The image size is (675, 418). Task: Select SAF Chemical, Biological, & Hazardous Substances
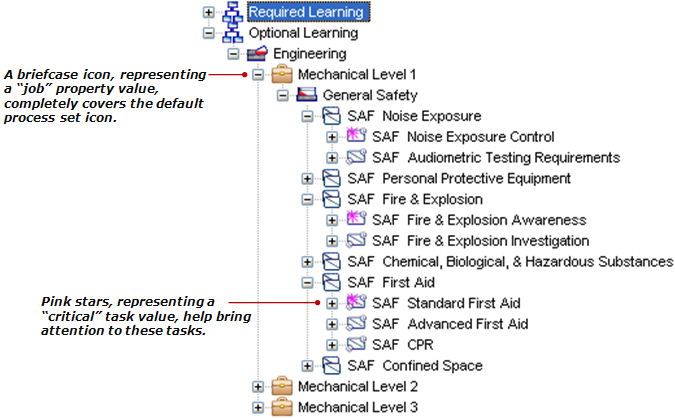point(510,262)
